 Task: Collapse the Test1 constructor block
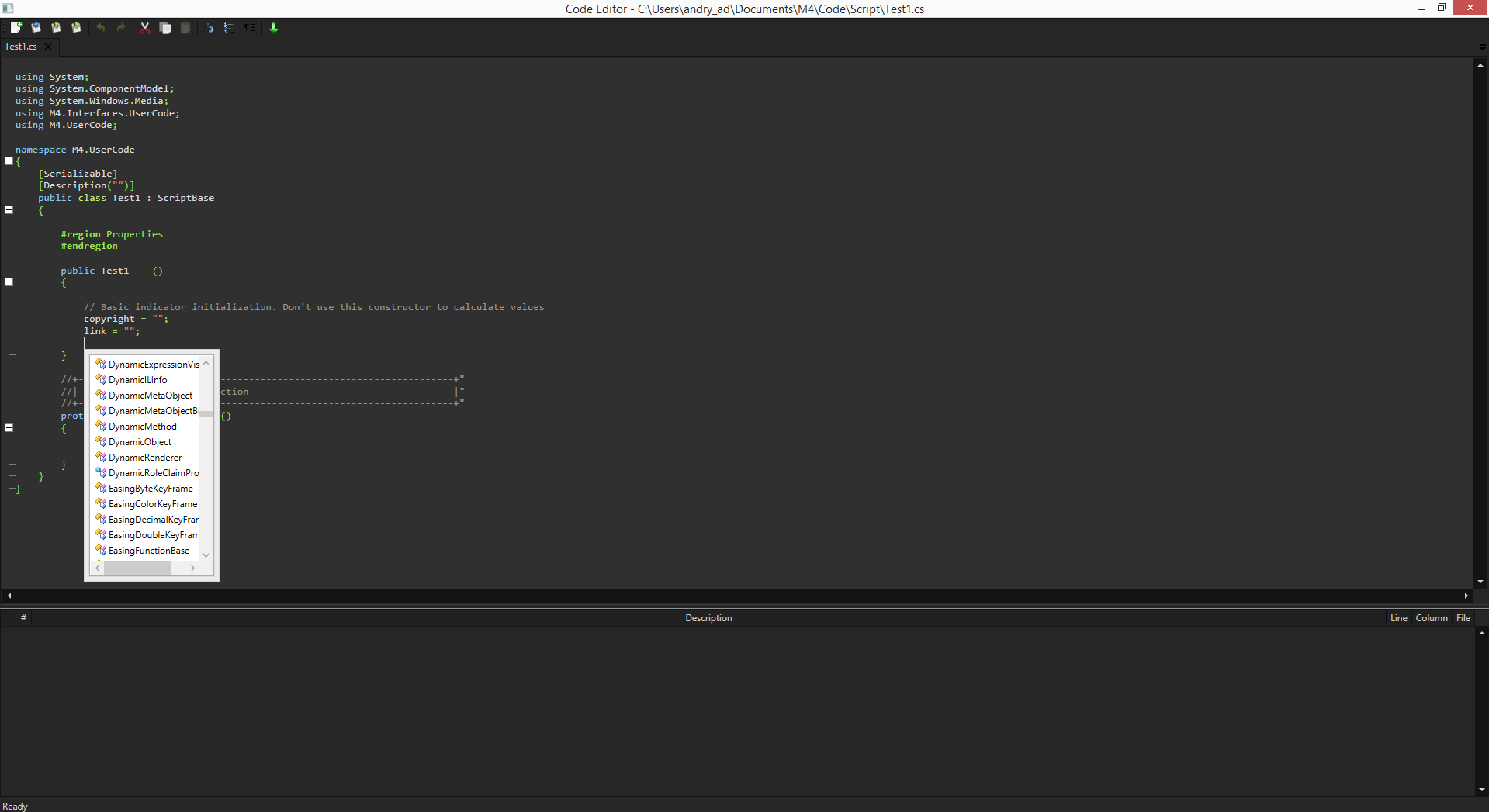coord(9,282)
